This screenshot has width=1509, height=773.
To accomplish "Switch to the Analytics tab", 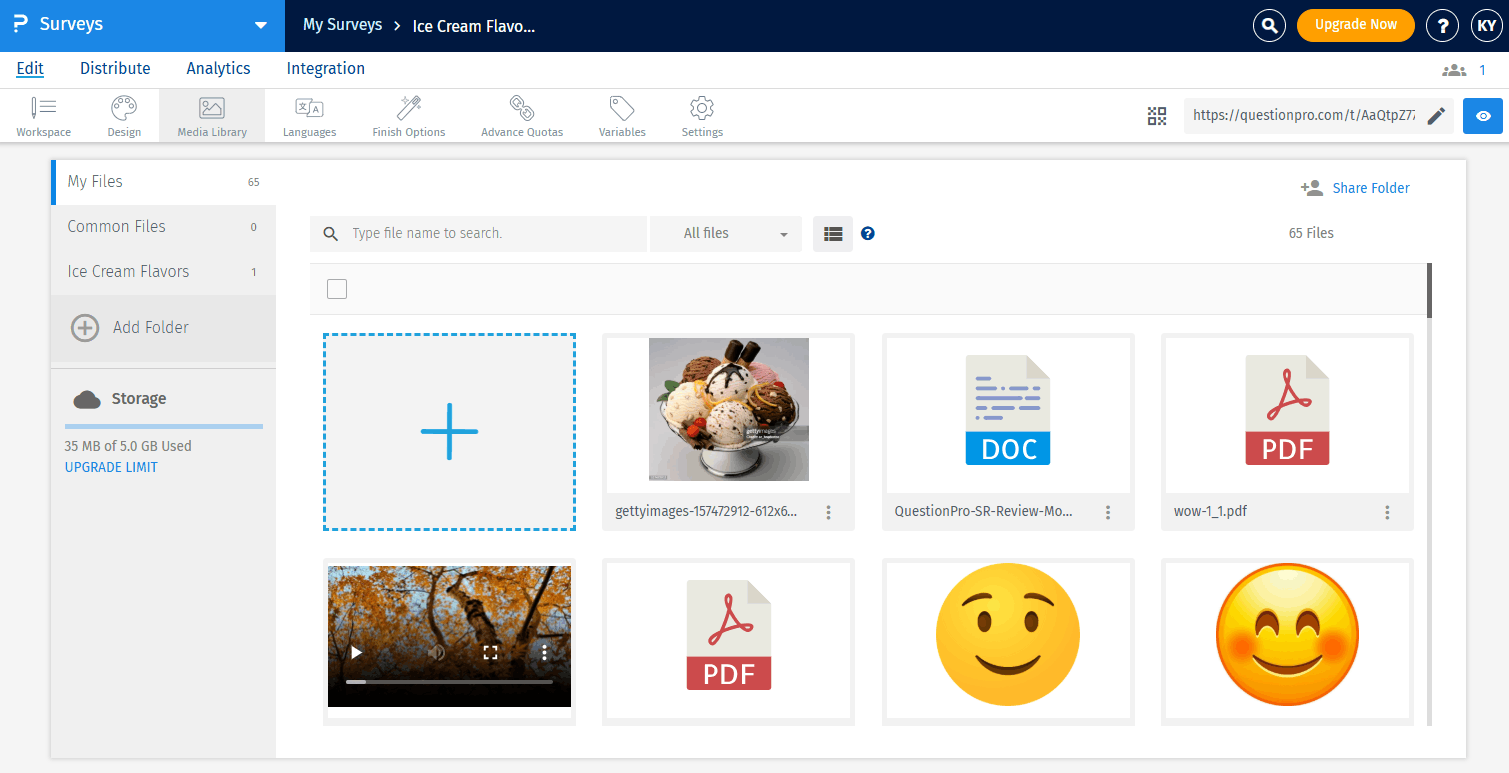I will pyautogui.click(x=218, y=68).
